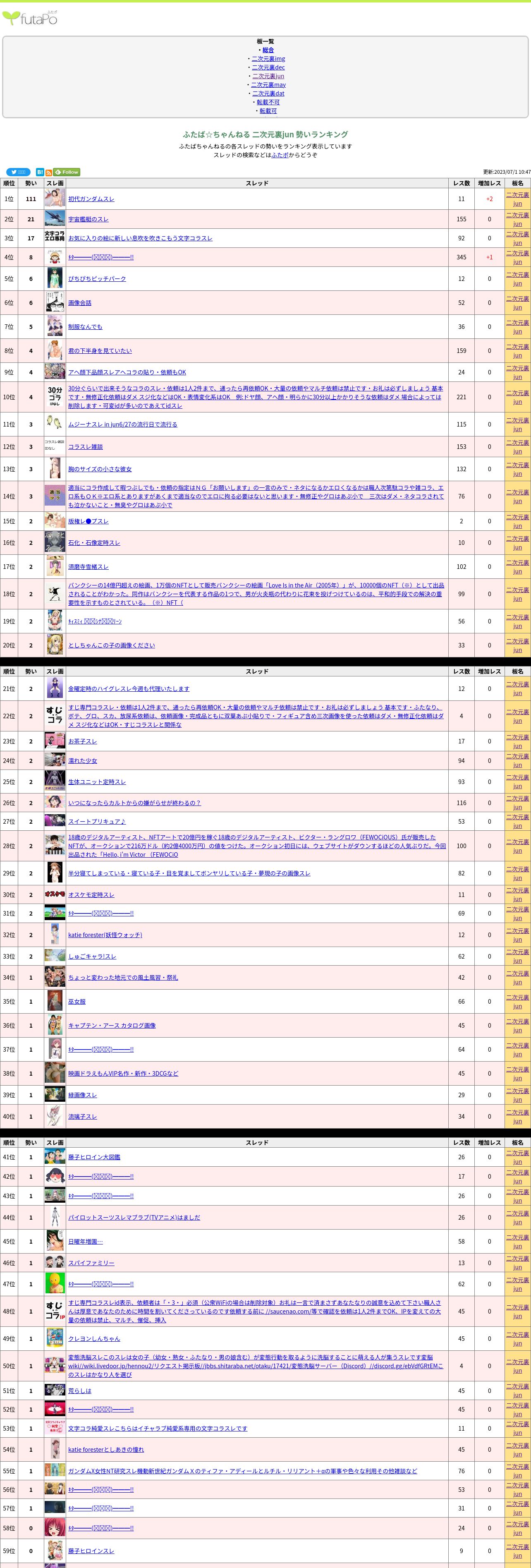Click the Hatena bookmark B! icon
531x1568 pixels.
click(40, 172)
